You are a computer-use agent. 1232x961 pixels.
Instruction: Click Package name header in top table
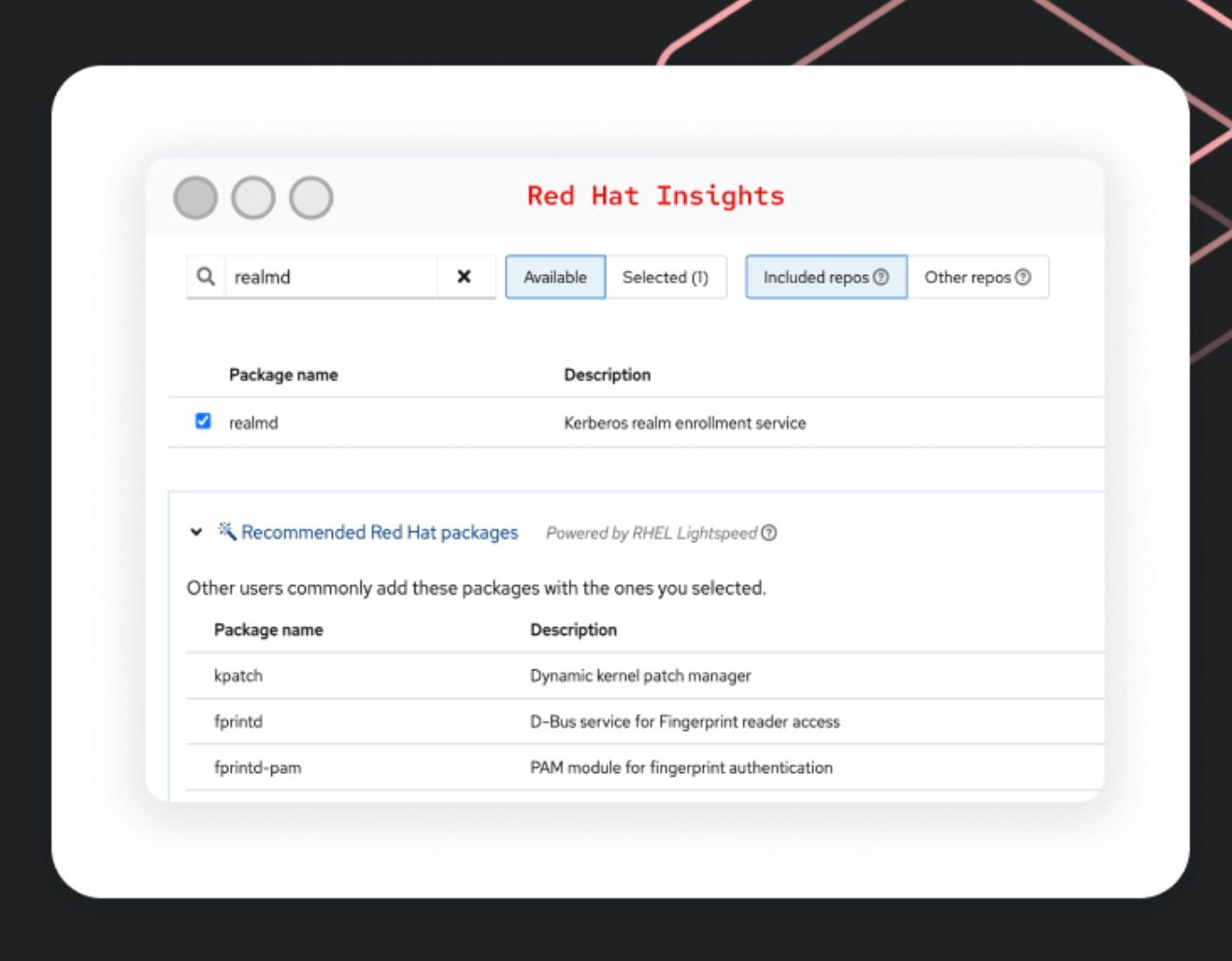[283, 375]
